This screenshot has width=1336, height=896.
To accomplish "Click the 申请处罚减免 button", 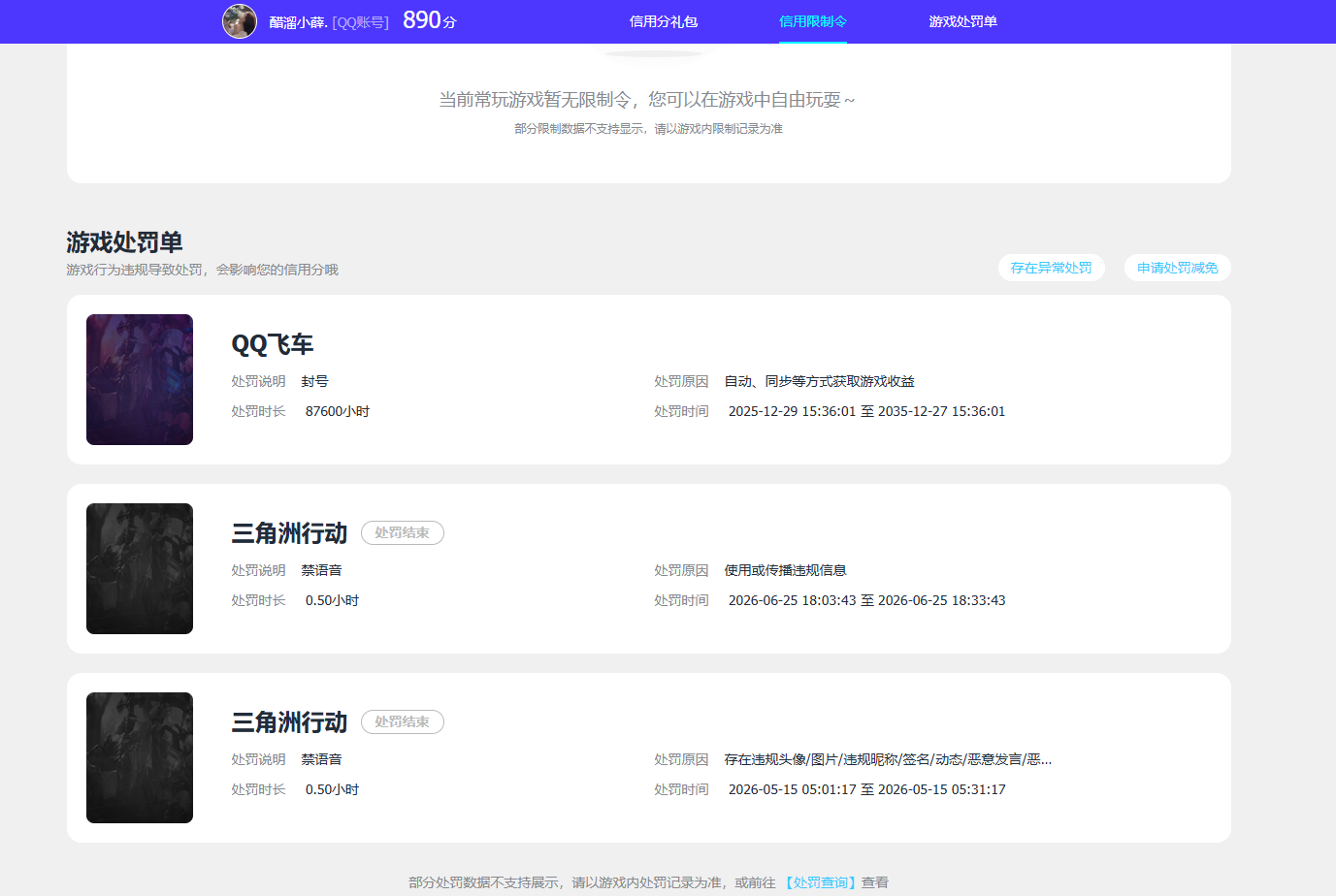I will 1178,268.
